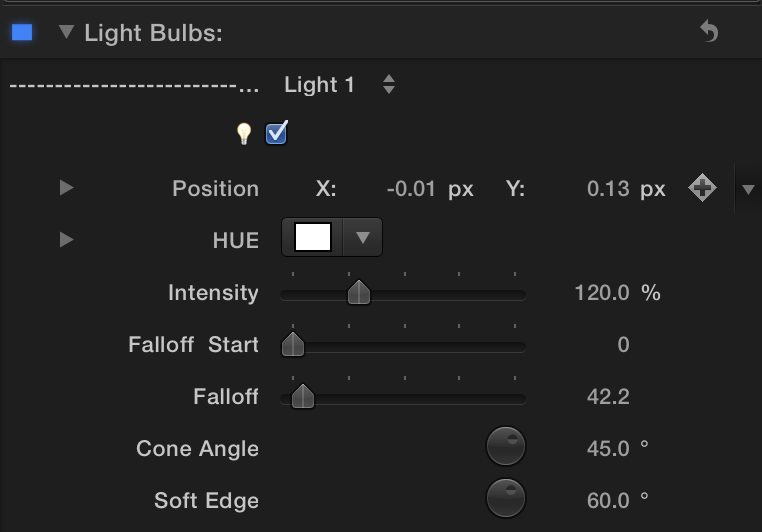
Task: Uncheck the light bulb enable checkbox
Action: [277, 133]
